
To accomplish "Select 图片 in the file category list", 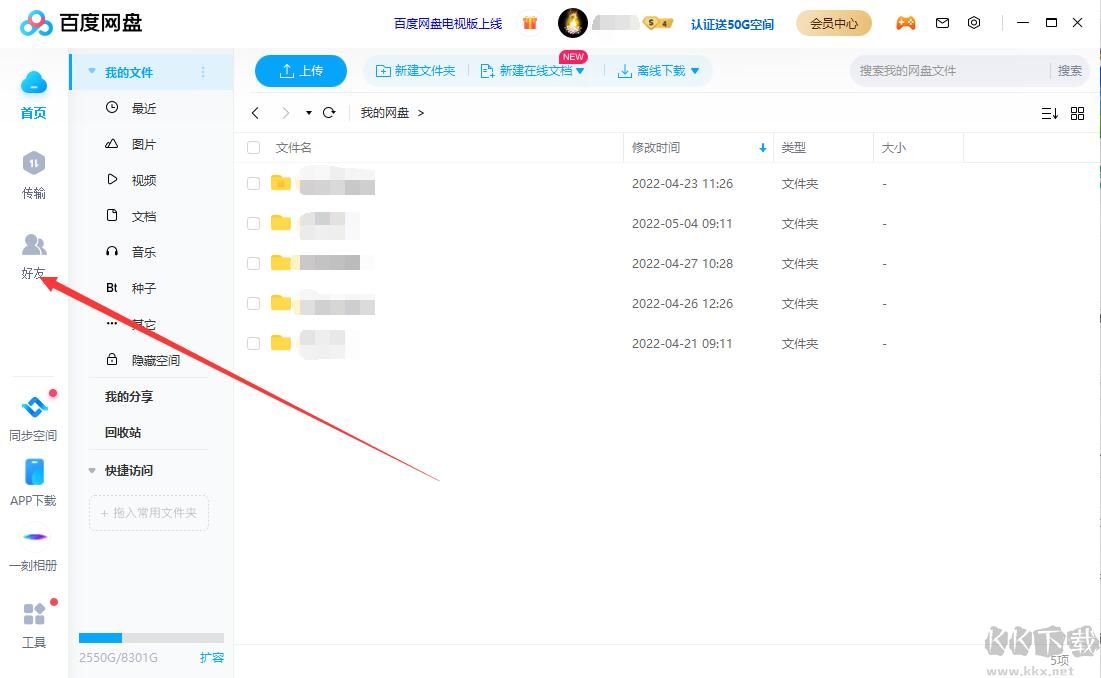I will pyautogui.click(x=143, y=144).
